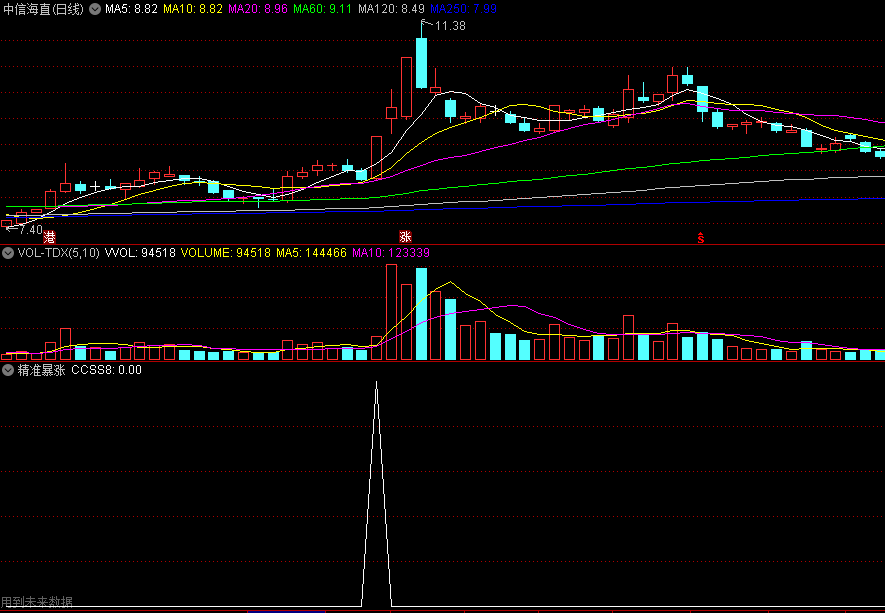Click the 11.38 high price annotation
Image resolution: width=885 pixels, height=613 pixels.
pos(450,25)
